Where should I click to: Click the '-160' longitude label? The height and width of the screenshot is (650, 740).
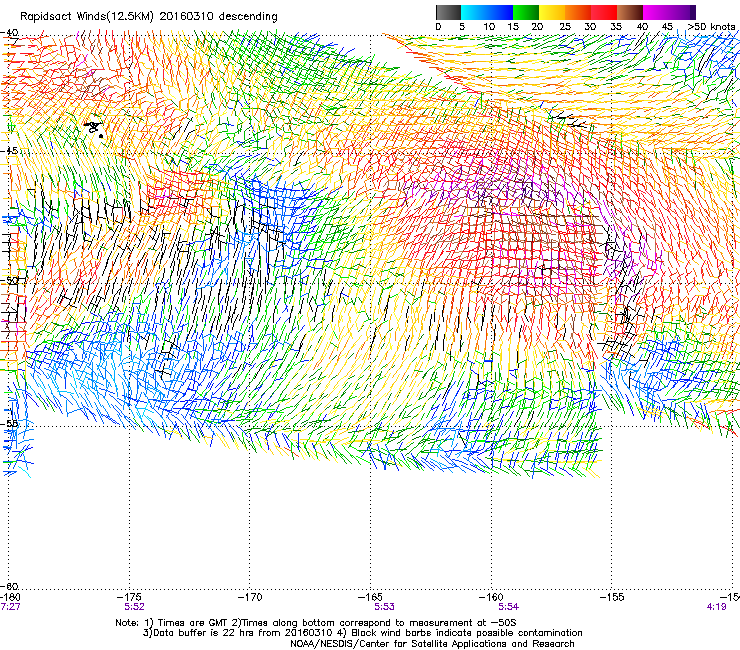click(x=492, y=598)
